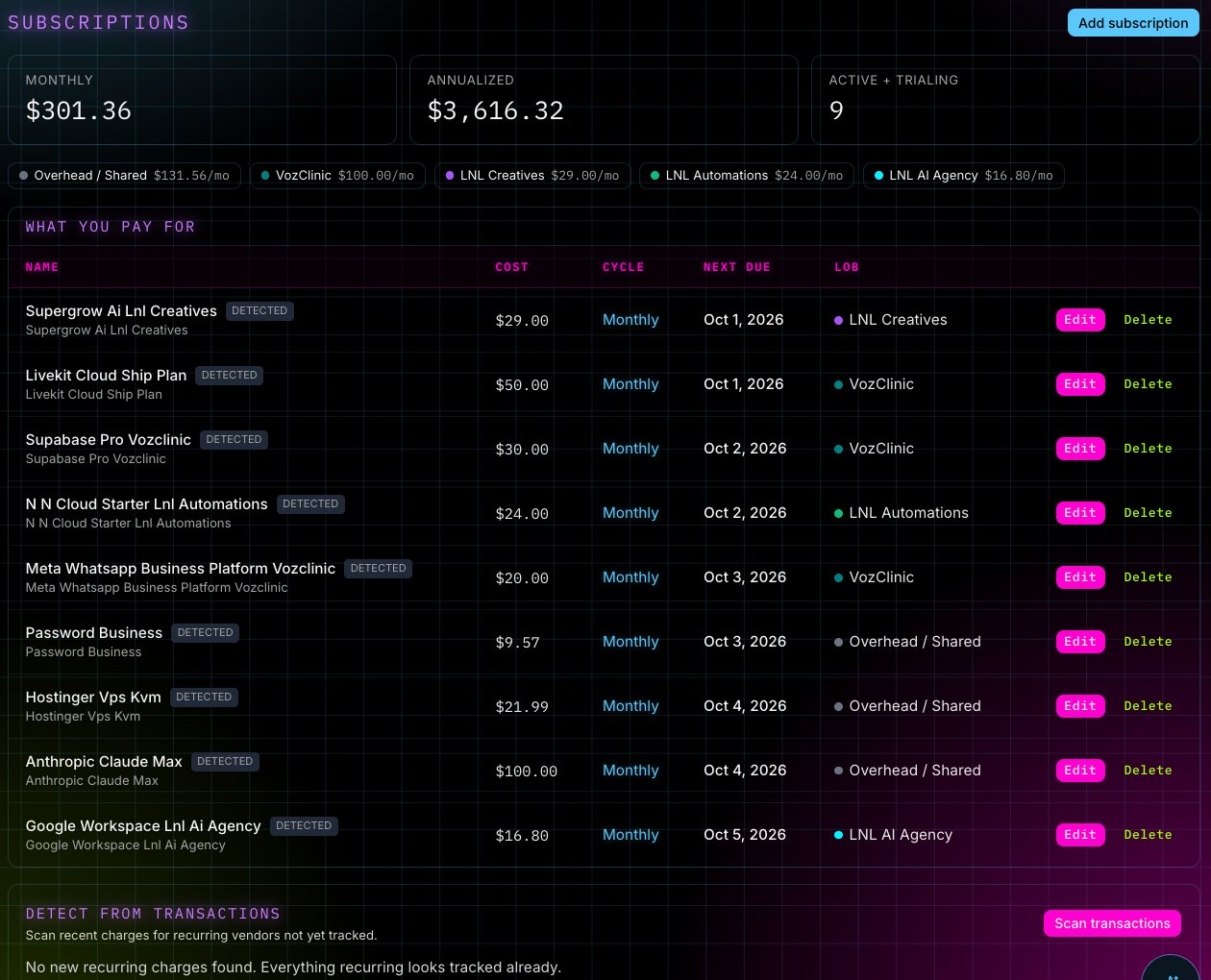1211x980 pixels.
Task: Click the $100.00 cost for Anthropic Claude Max
Action: point(527,772)
